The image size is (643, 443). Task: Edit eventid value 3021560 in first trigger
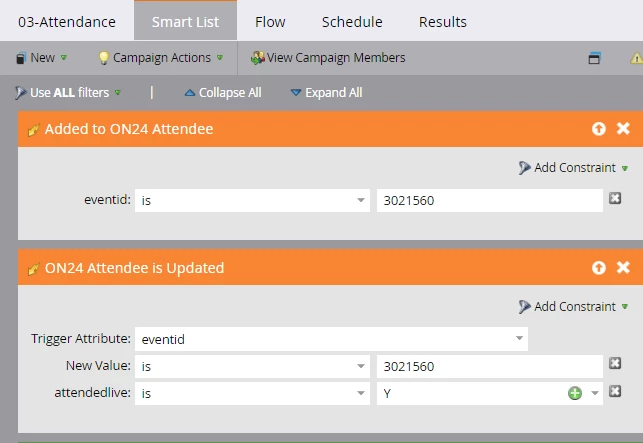click(x=490, y=200)
